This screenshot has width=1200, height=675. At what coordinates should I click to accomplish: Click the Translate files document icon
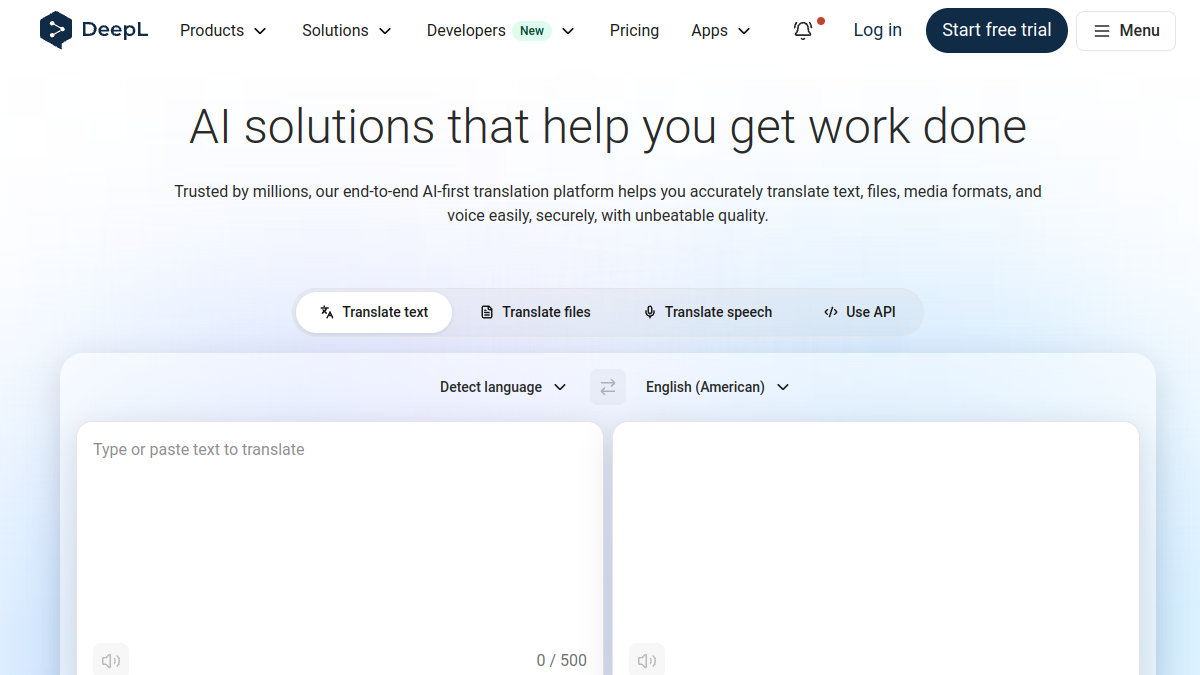pos(487,312)
